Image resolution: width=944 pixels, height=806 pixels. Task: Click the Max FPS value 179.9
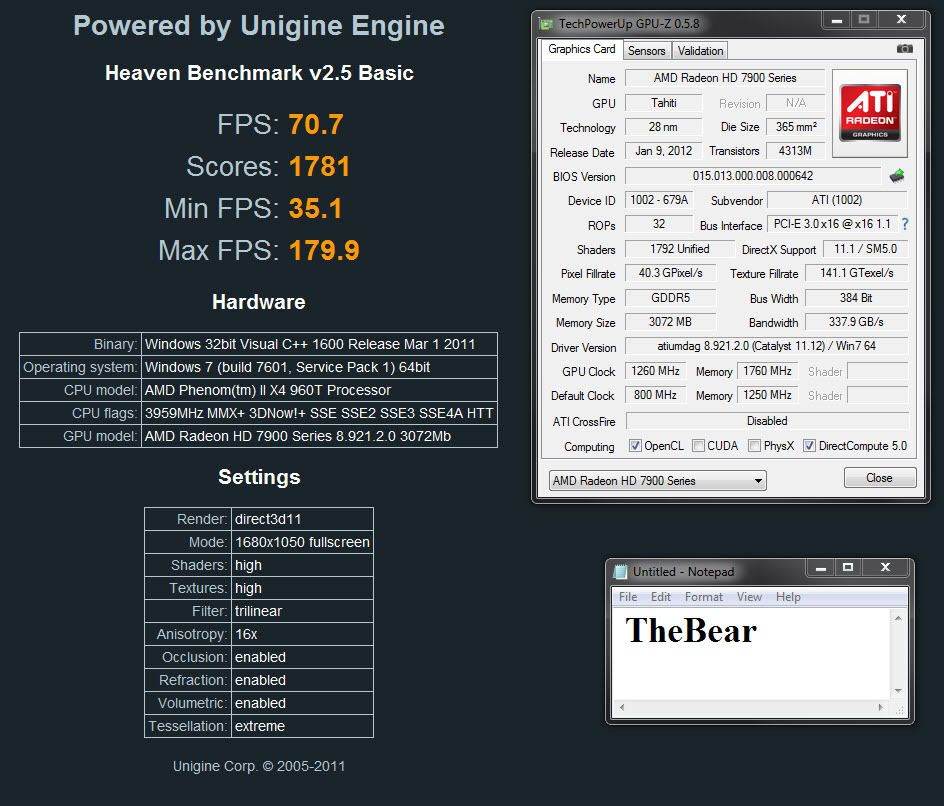point(324,250)
